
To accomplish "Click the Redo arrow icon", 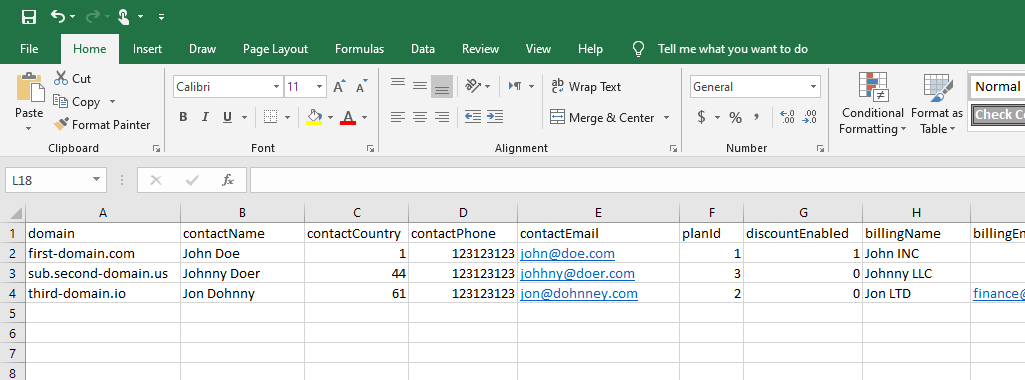I will coord(93,16).
